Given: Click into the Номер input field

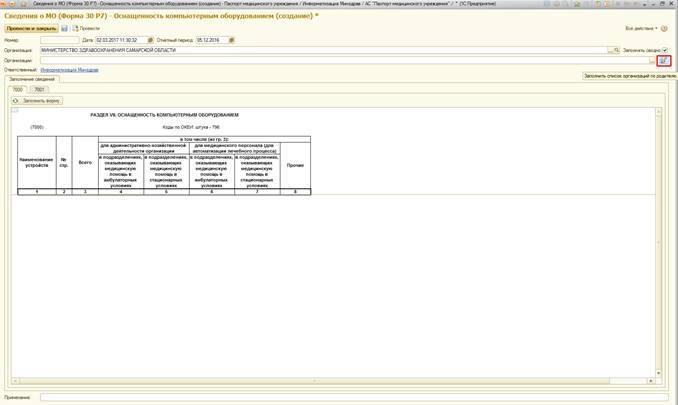Looking at the screenshot, I should pyautogui.click(x=58, y=40).
